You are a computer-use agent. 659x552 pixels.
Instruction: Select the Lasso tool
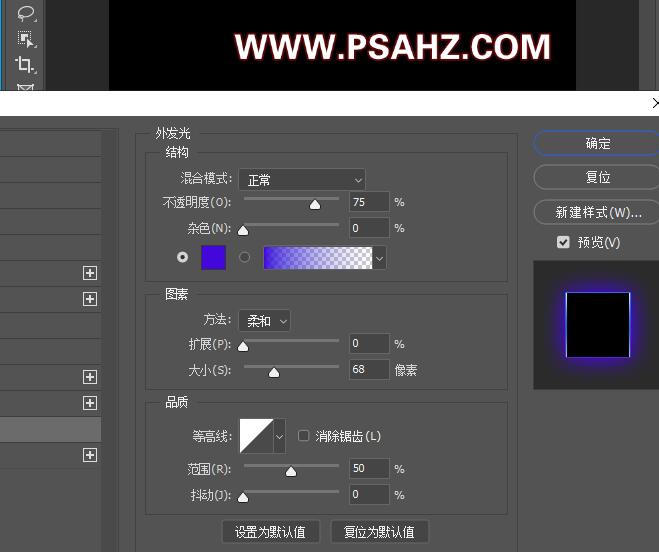26,13
